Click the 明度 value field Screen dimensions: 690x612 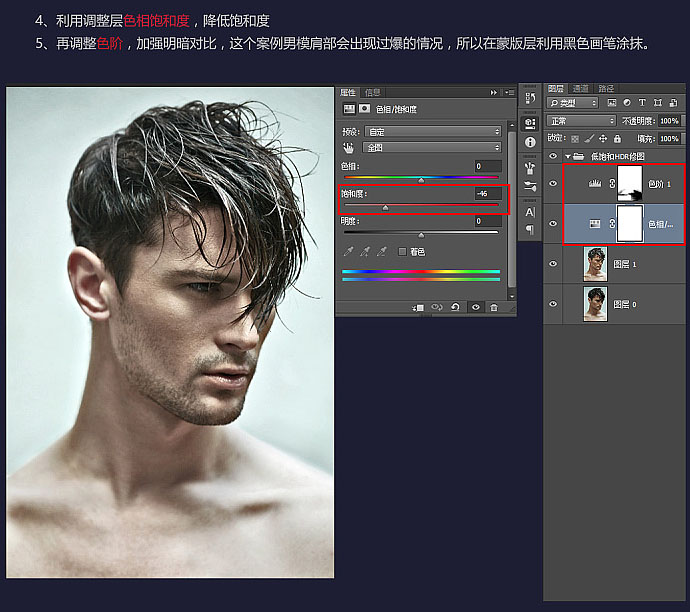488,221
